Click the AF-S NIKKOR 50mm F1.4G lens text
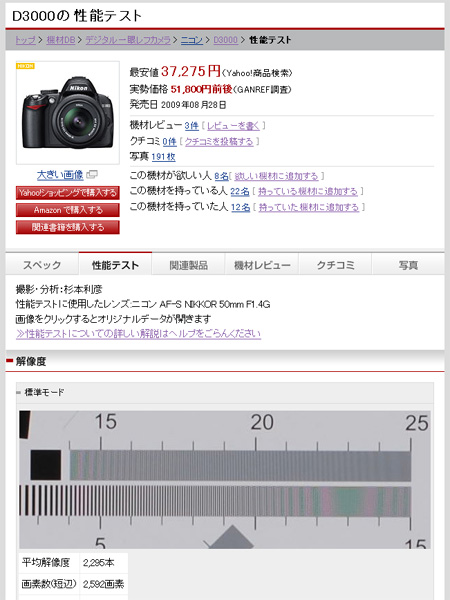450x600 pixels. (215, 305)
